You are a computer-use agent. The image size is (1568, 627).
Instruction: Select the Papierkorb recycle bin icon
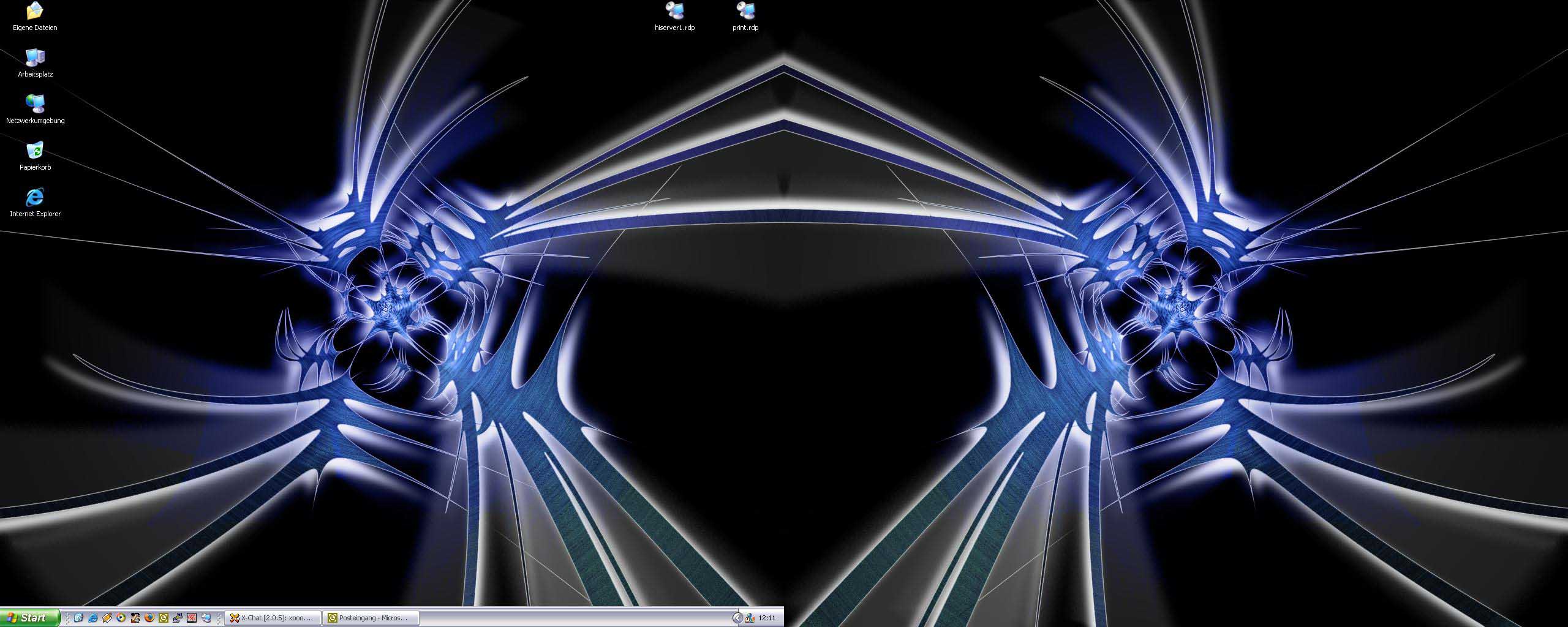click(35, 151)
